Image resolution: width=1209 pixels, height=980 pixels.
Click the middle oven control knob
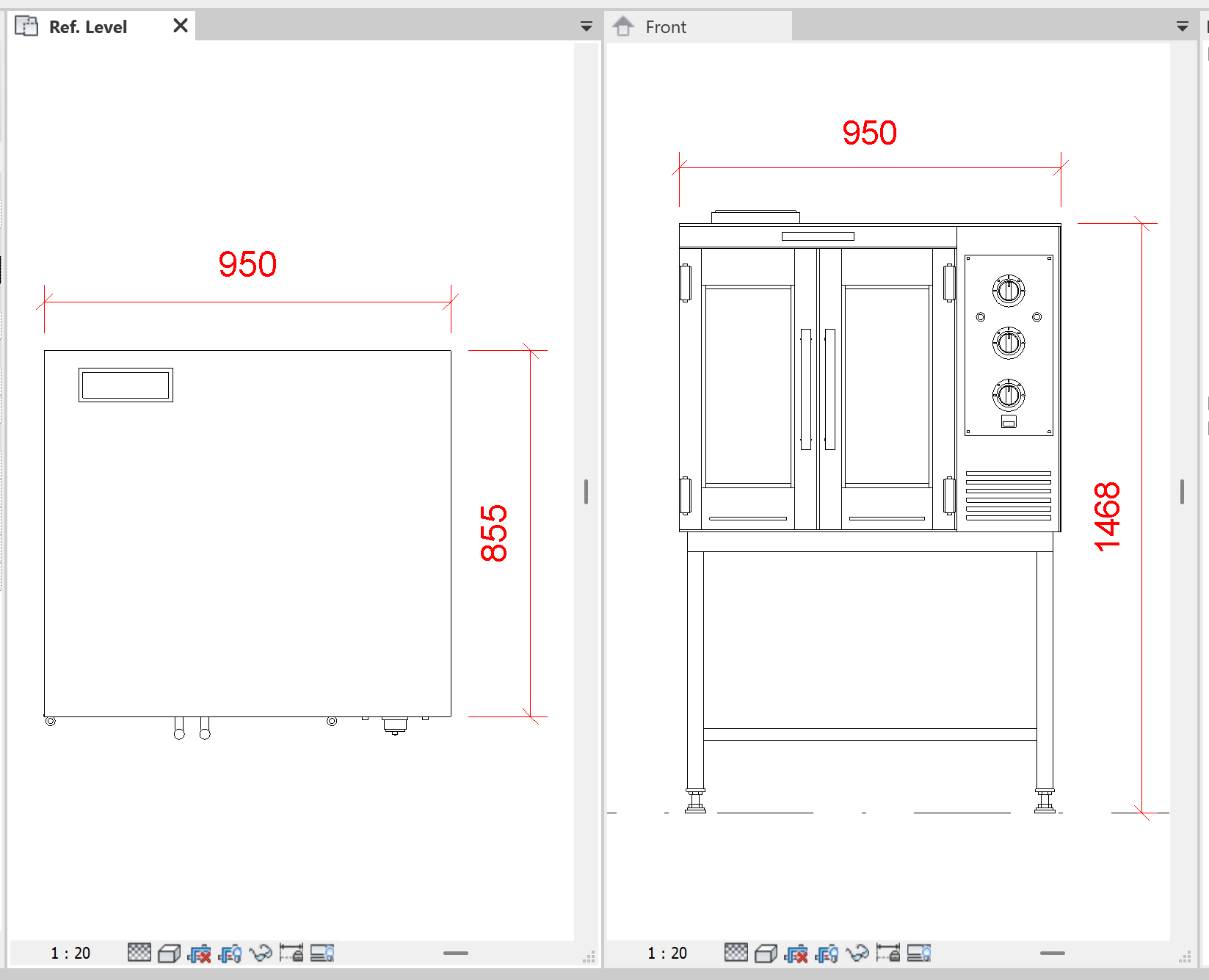[x=1009, y=343]
